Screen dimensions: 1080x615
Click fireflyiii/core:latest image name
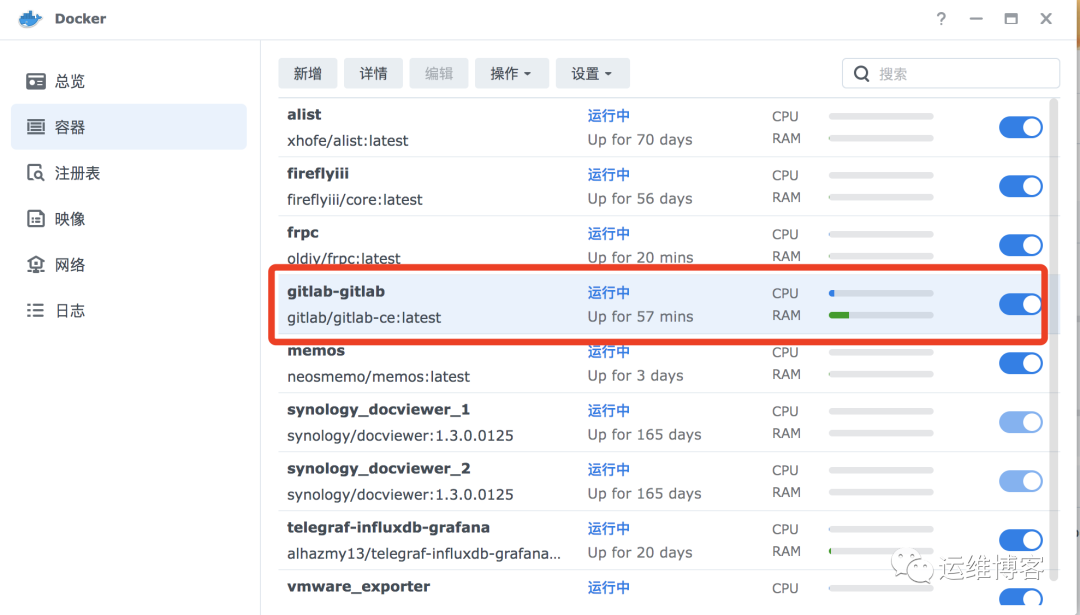click(355, 200)
